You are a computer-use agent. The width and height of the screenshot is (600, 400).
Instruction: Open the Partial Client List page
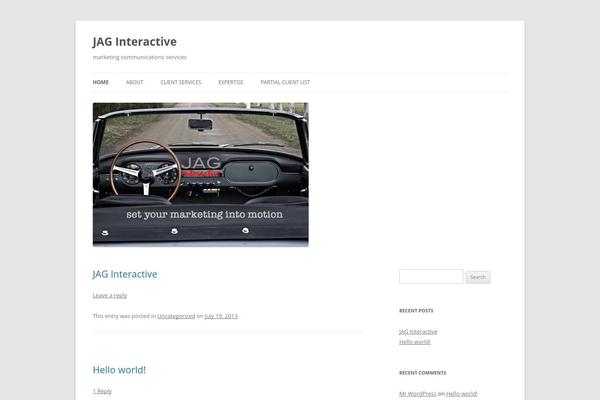285,82
